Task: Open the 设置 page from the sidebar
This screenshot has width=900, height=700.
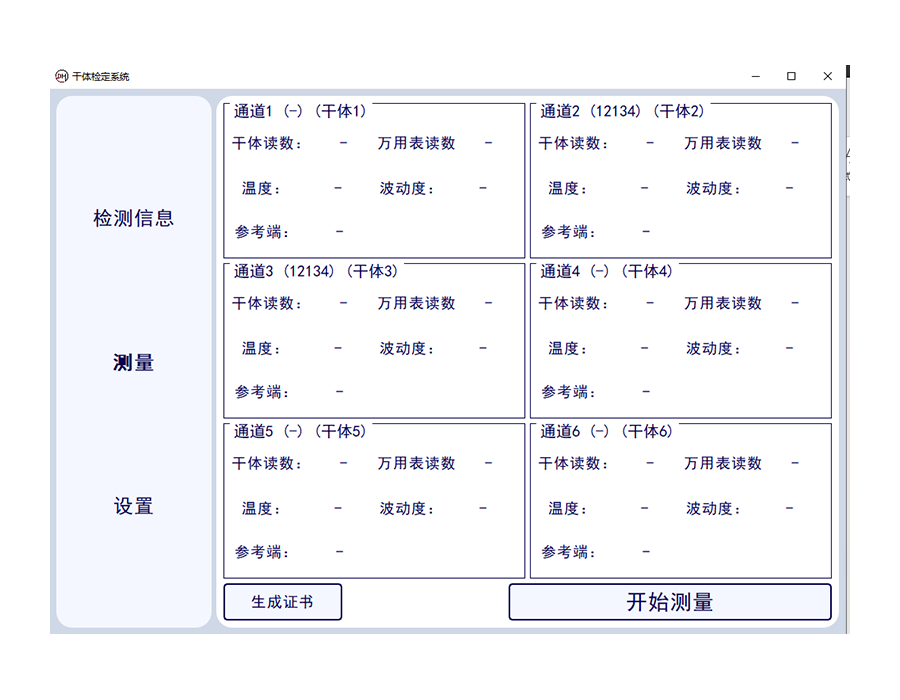Action: pyautogui.click(x=134, y=507)
